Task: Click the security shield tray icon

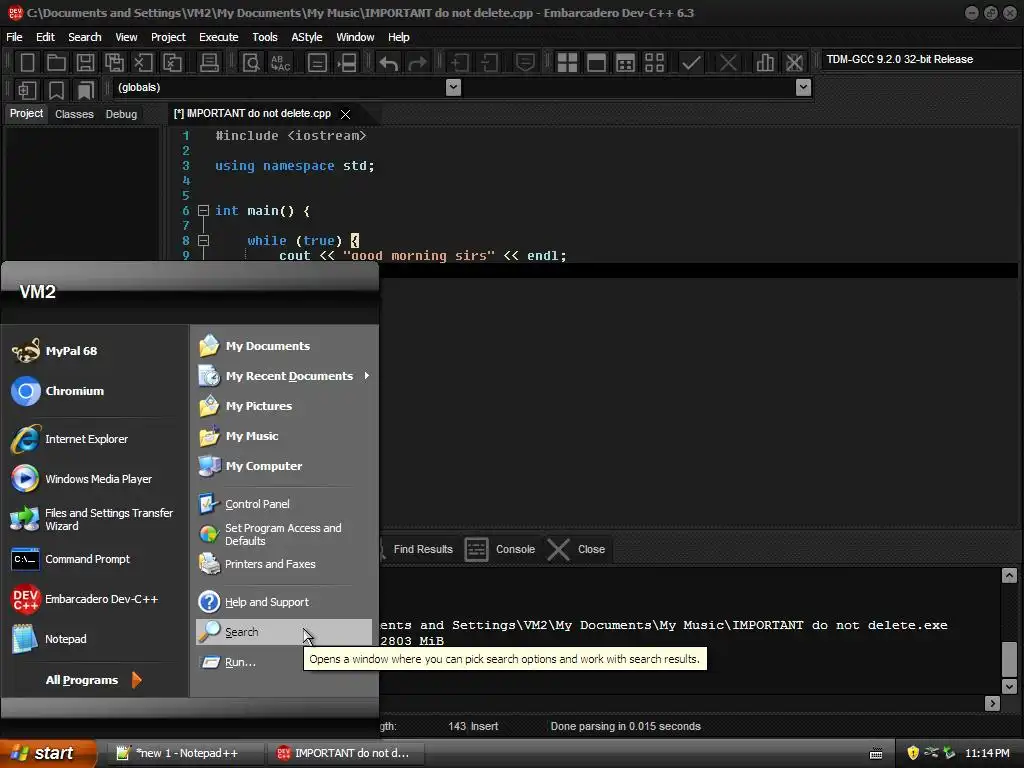Action: [x=913, y=753]
